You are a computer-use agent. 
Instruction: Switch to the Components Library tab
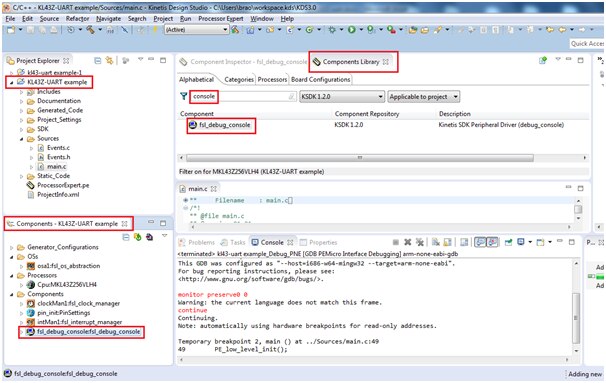351,62
